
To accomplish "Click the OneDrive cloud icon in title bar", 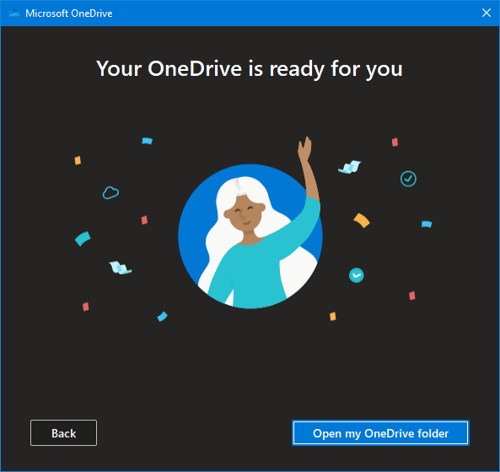I will [x=14, y=13].
